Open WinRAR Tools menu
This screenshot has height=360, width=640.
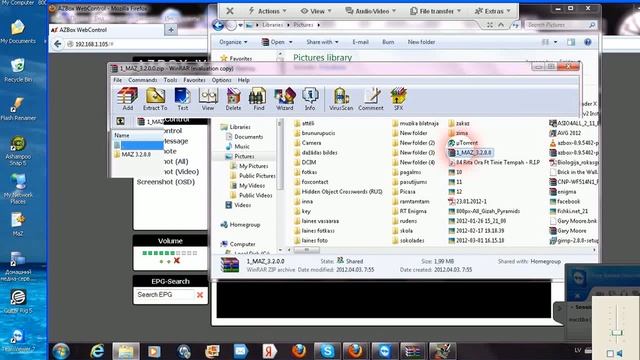pyautogui.click(x=170, y=80)
